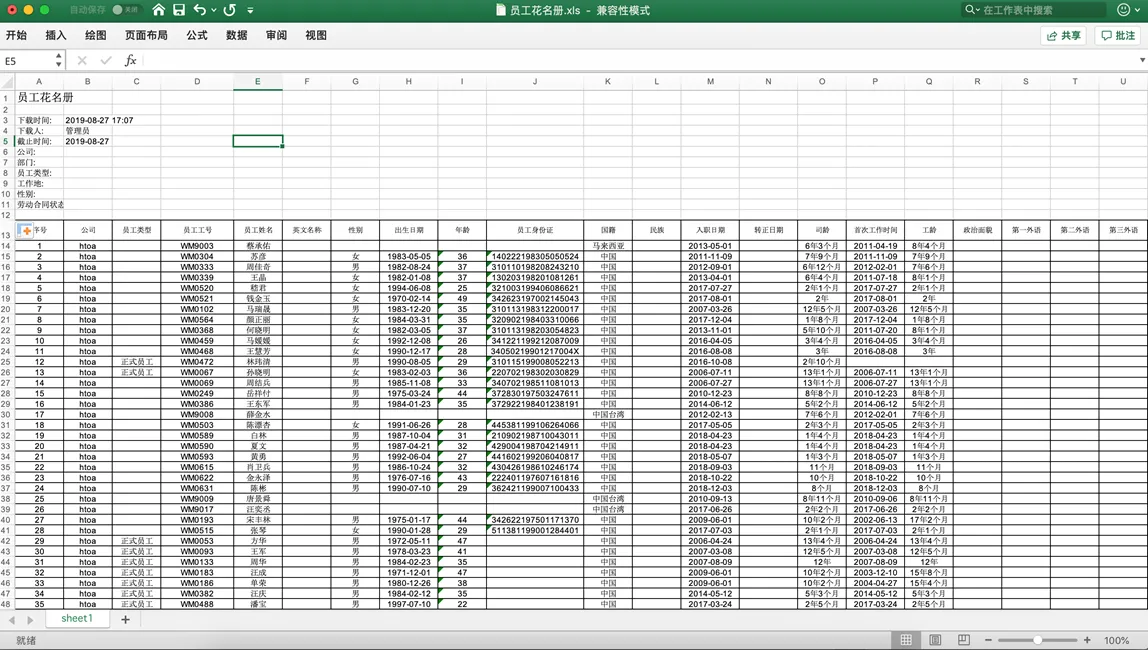Expand the formula bar with the arrow
Screen dimensions: 1148x650
[x=1141, y=61]
